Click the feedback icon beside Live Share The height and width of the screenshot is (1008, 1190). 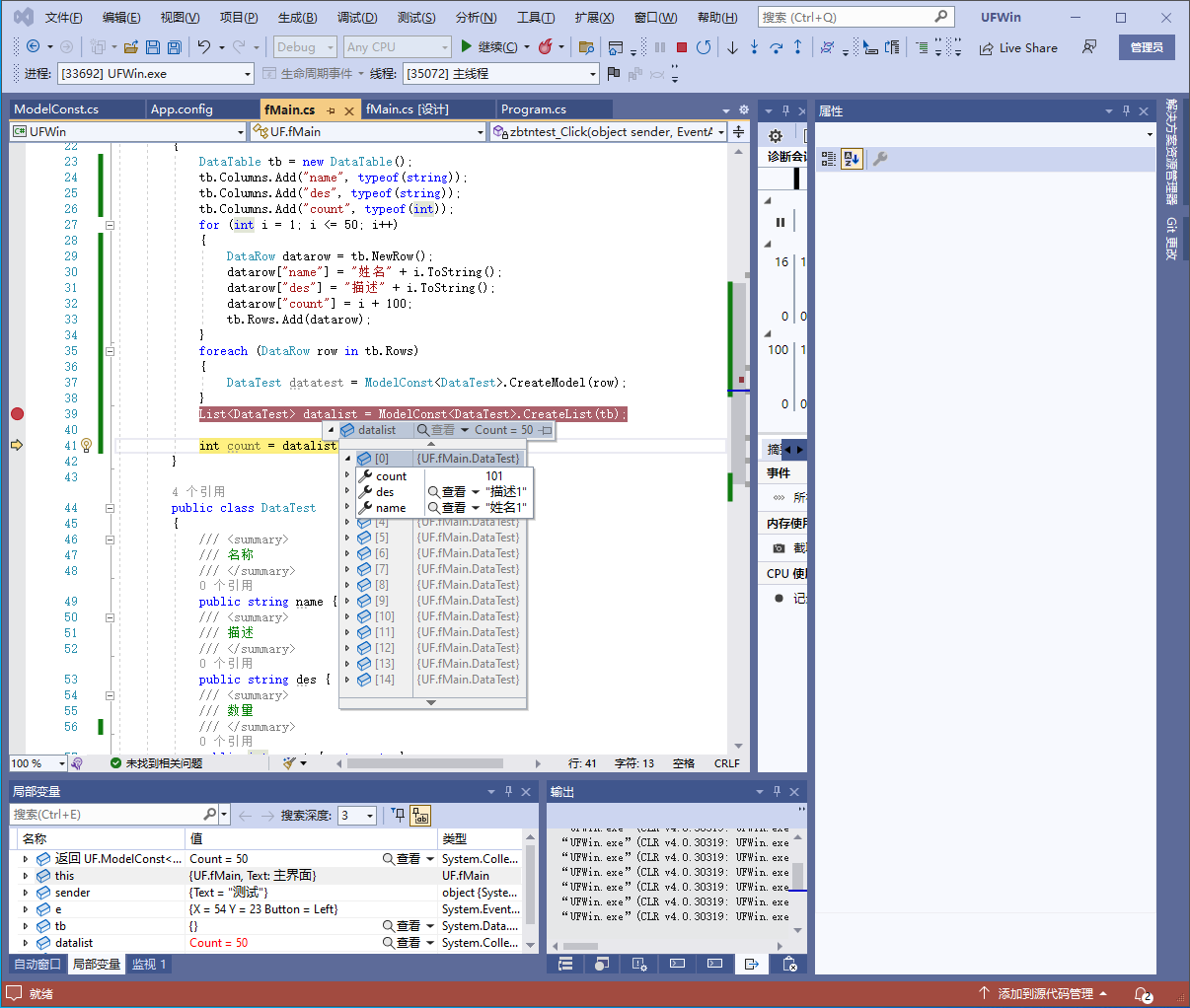coord(1089,47)
